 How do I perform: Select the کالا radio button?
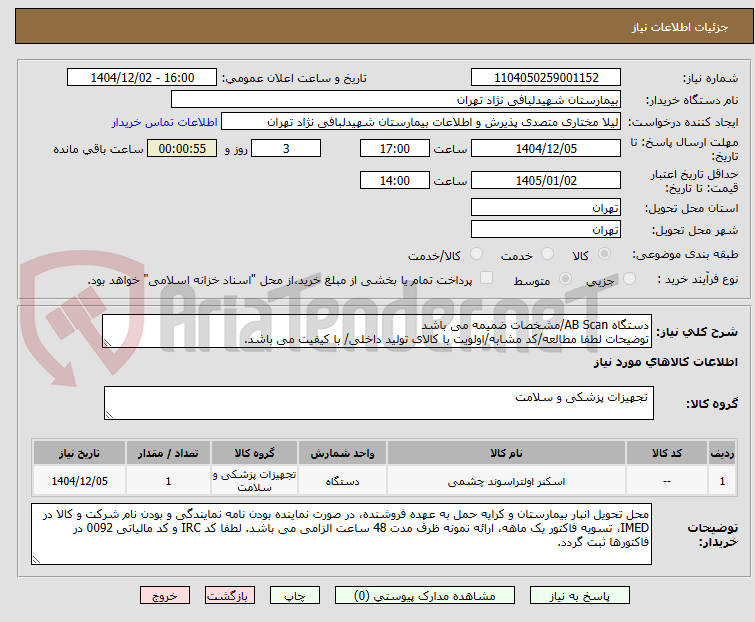[604, 254]
